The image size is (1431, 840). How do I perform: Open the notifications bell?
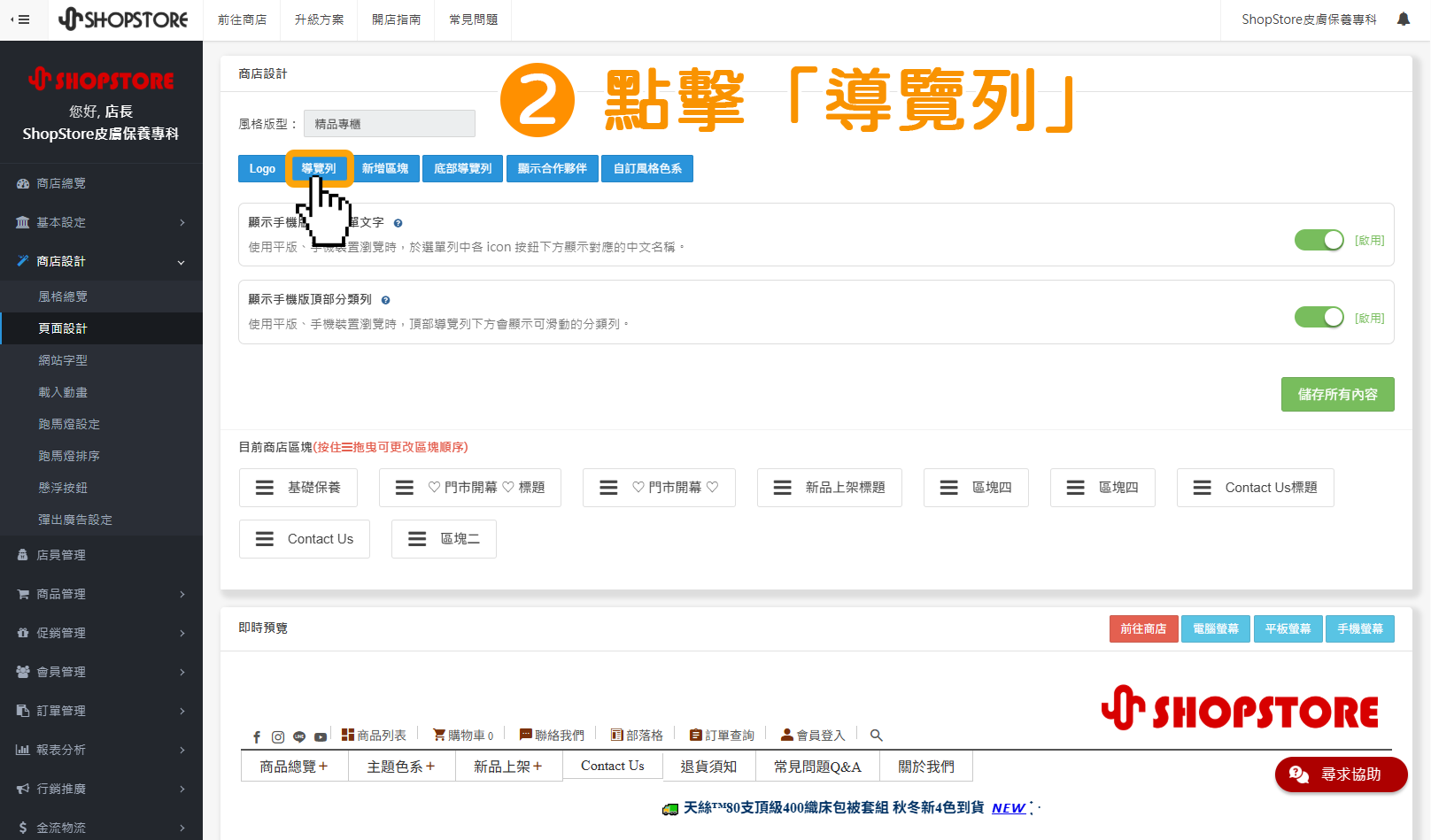point(1404,19)
